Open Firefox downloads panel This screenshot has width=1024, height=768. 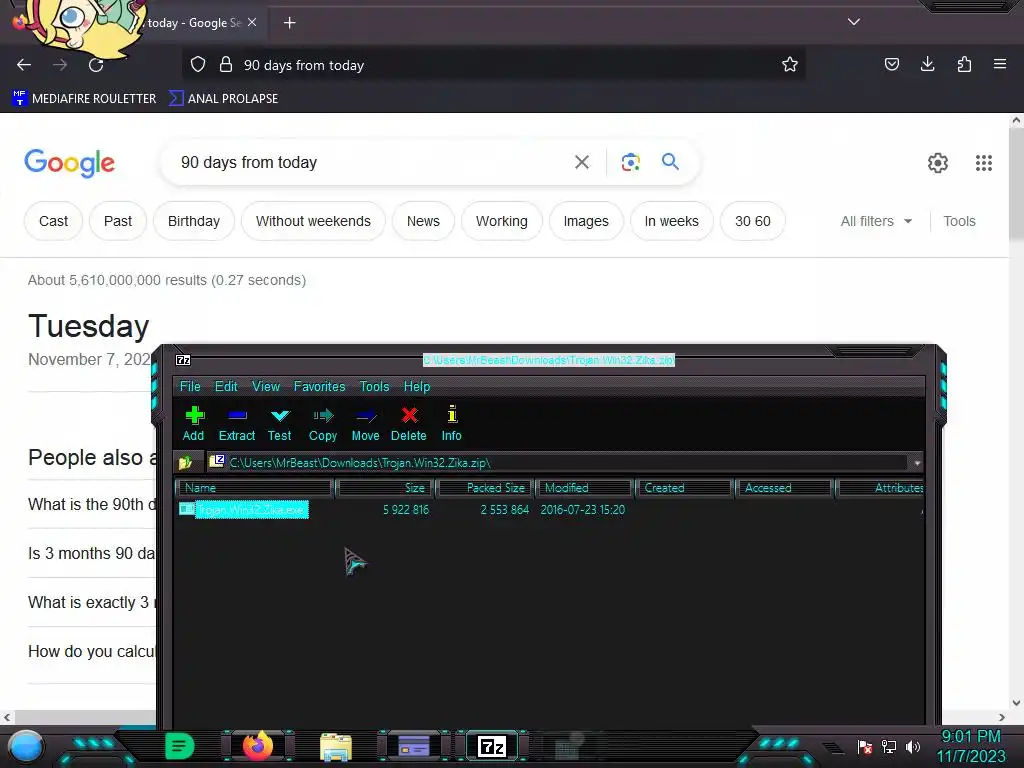(x=927, y=64)
